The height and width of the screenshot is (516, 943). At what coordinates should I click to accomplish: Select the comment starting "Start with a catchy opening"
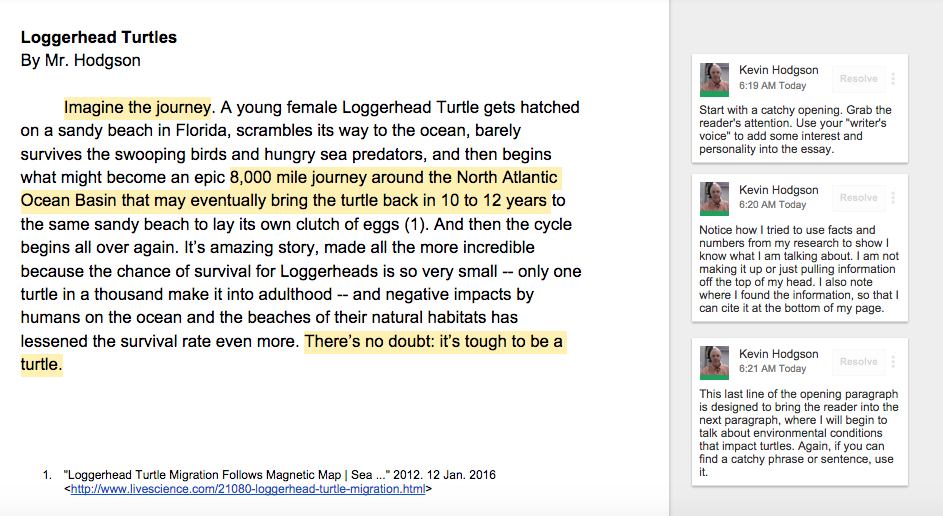799,129
